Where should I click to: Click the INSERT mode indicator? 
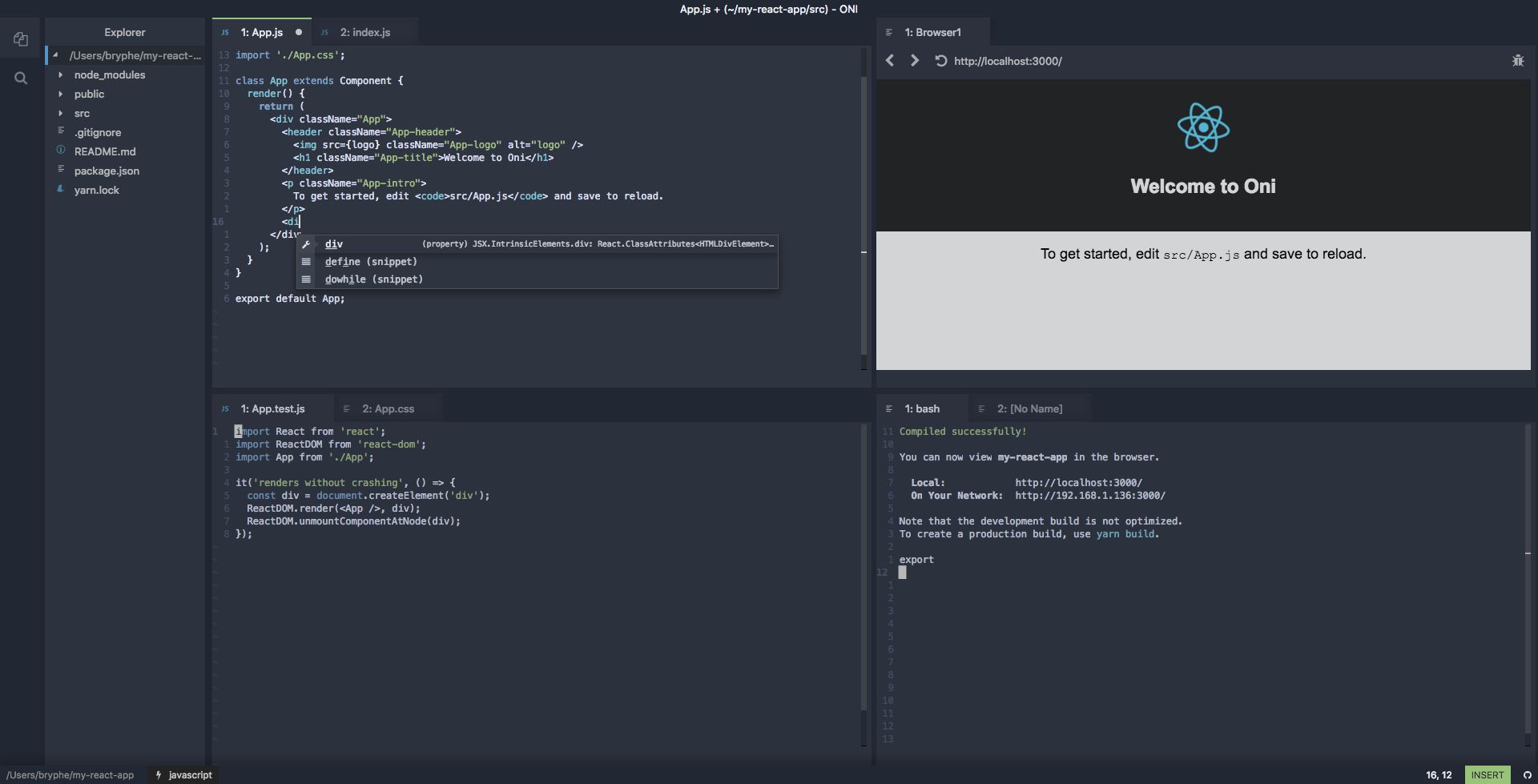click(x=1487, y=775)
